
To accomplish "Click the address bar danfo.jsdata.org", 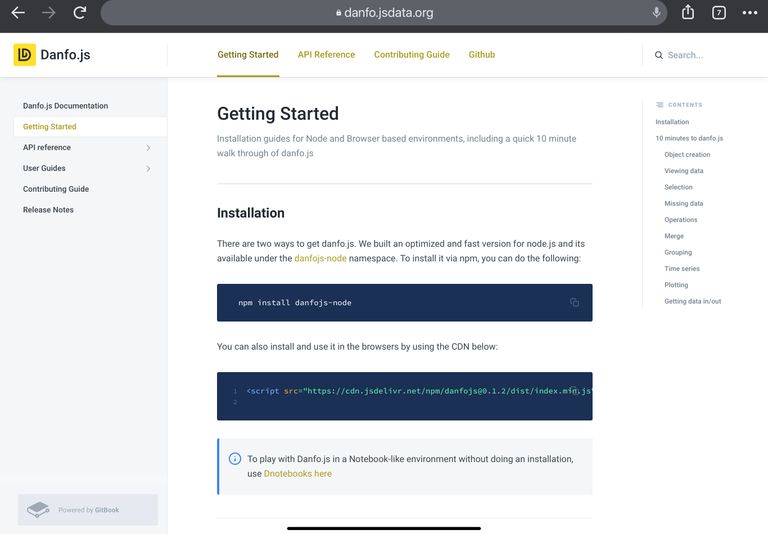I will pos(384,13).
